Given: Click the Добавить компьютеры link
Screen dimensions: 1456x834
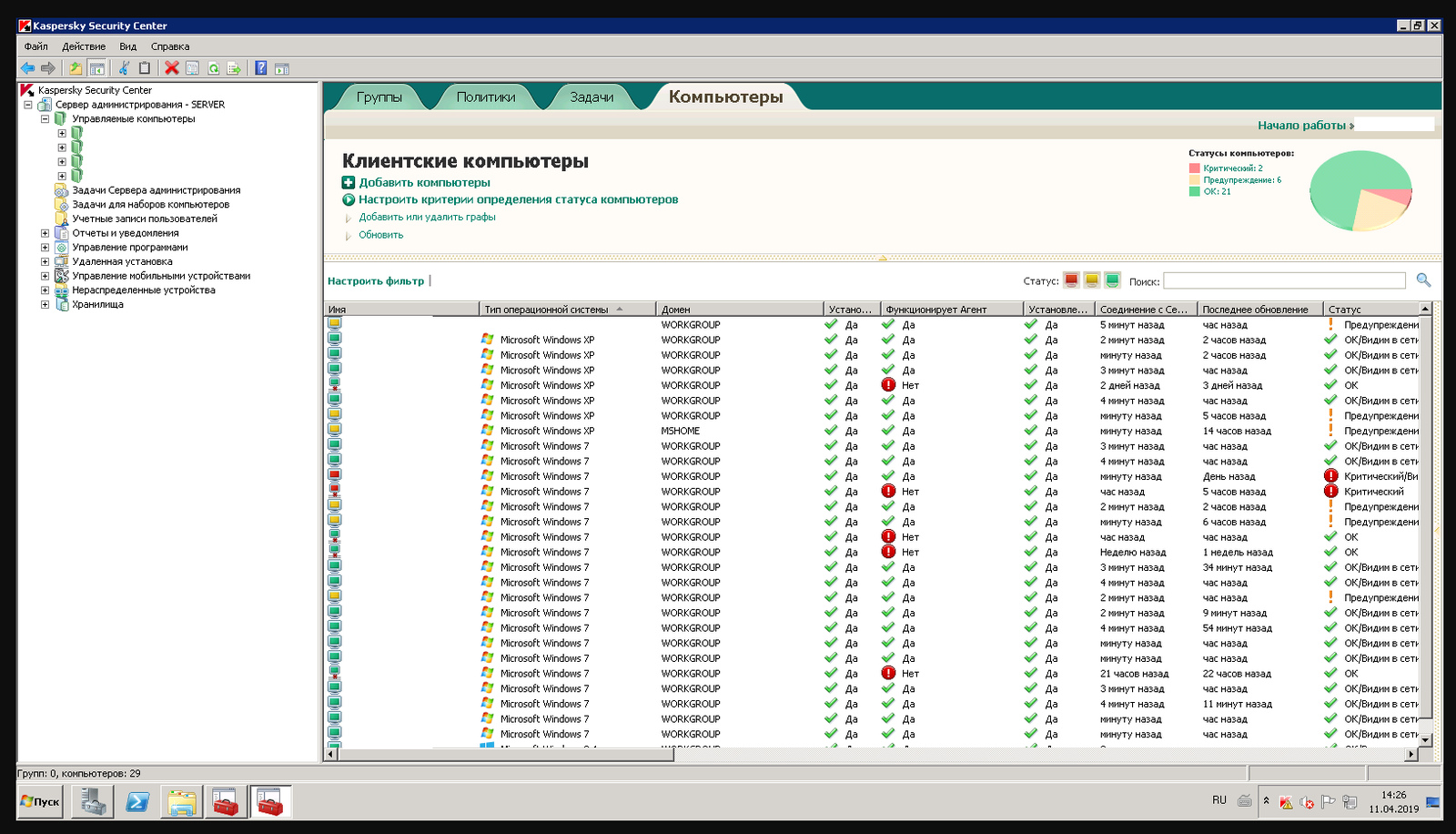Looking at the screenshot, I should tap(424, 182).
